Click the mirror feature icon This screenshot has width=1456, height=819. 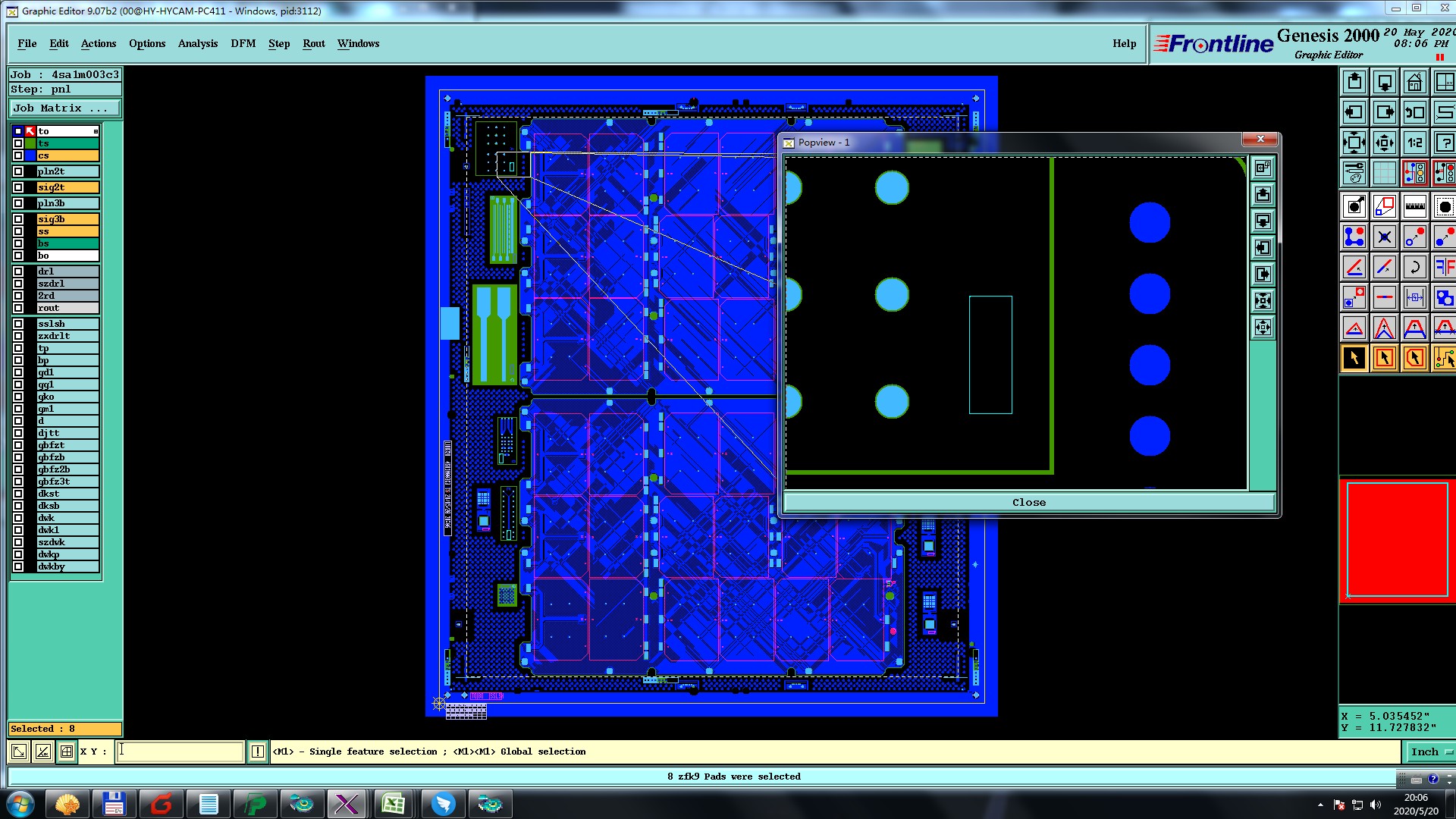[x=1444, y=267]
